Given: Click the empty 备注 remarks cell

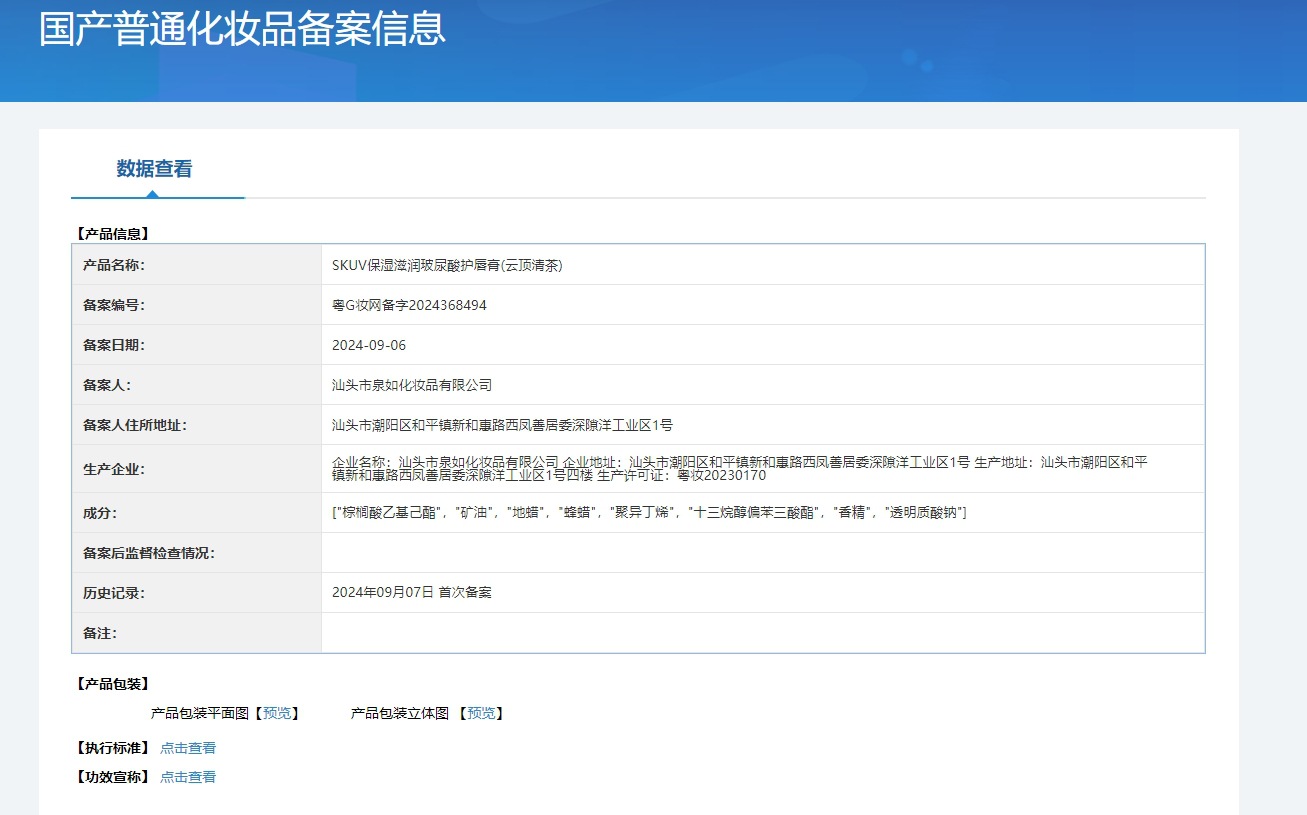Looking at the screenshot, I should [700, 632].
